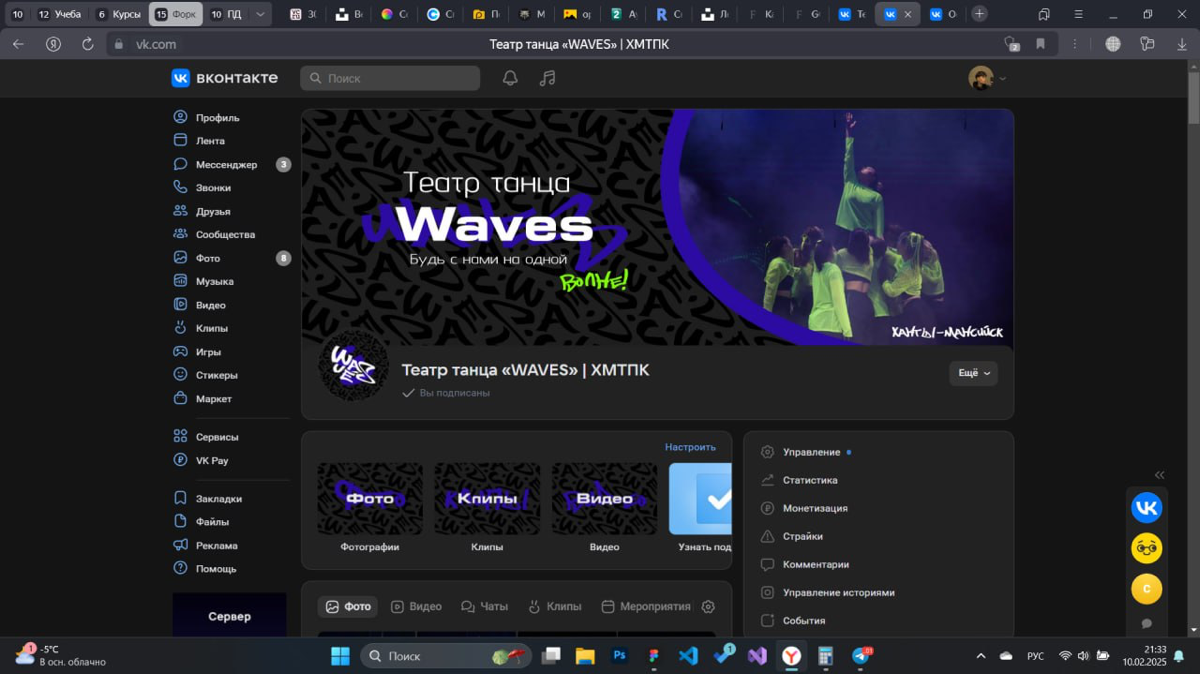
Task: Open VK Pay in the sidebar
Action: point(201,461)
